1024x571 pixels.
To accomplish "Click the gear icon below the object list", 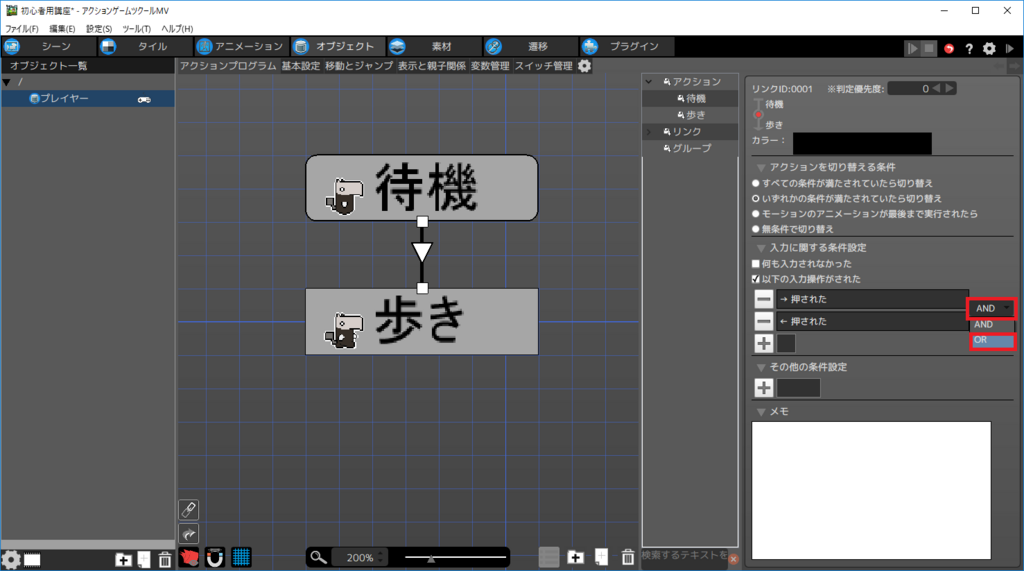I will (x=10, y=559).
